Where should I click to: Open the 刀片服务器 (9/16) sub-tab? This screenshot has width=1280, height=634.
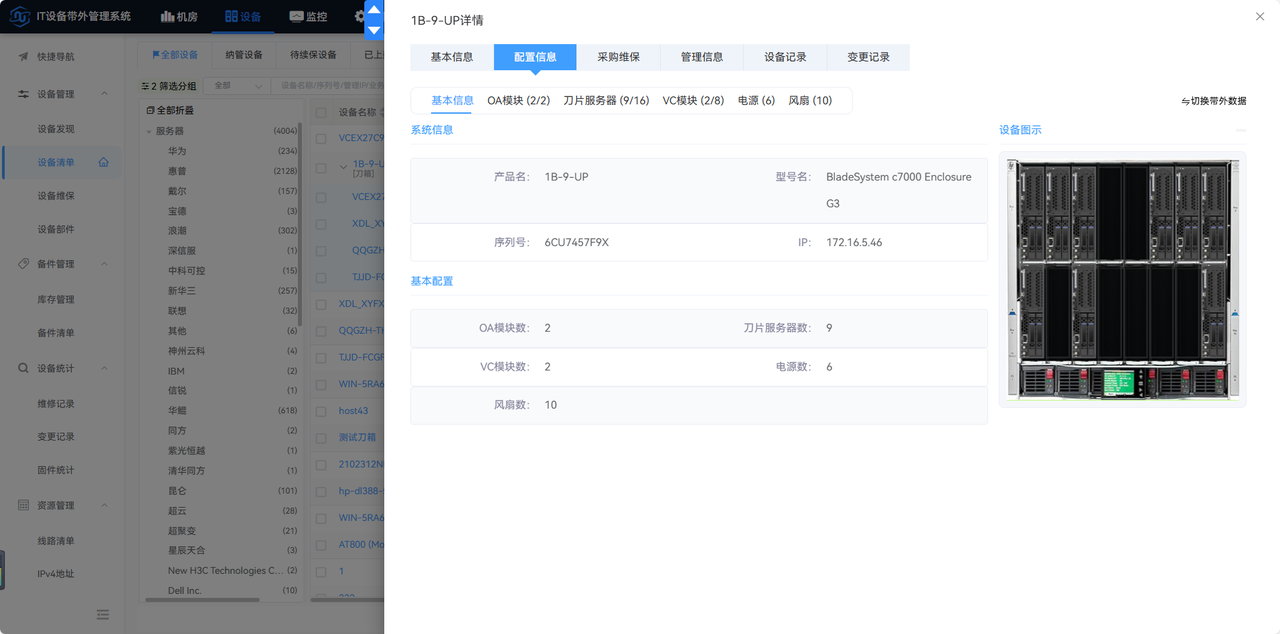tap(606, 100)
